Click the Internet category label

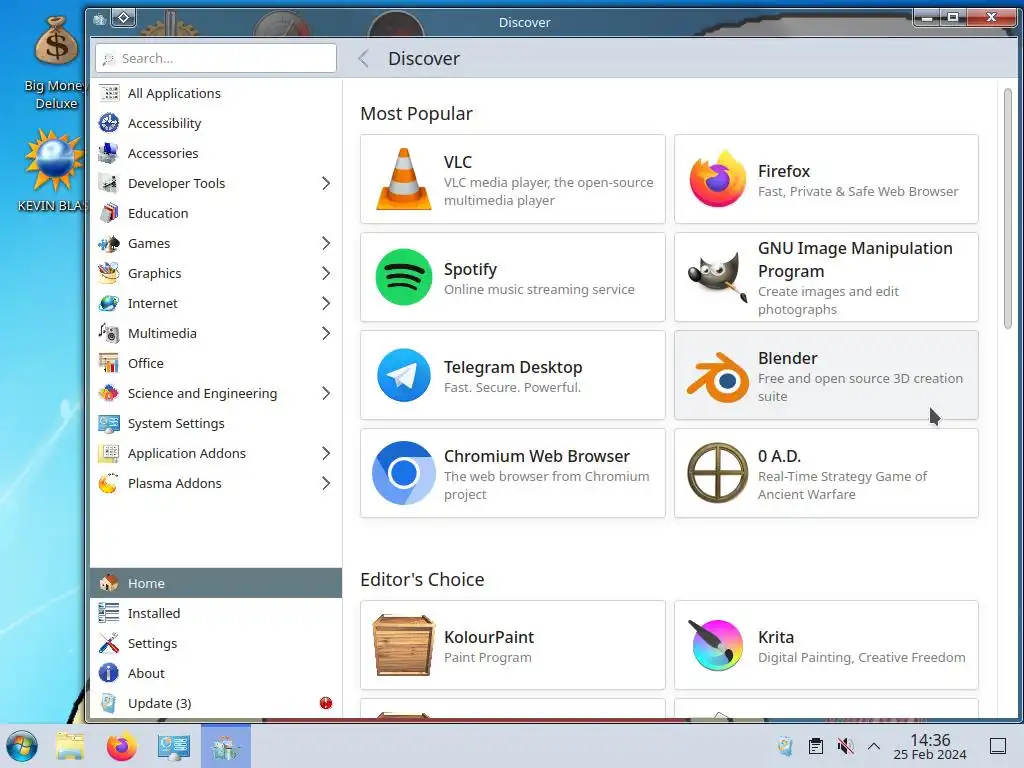coord(153,303)
